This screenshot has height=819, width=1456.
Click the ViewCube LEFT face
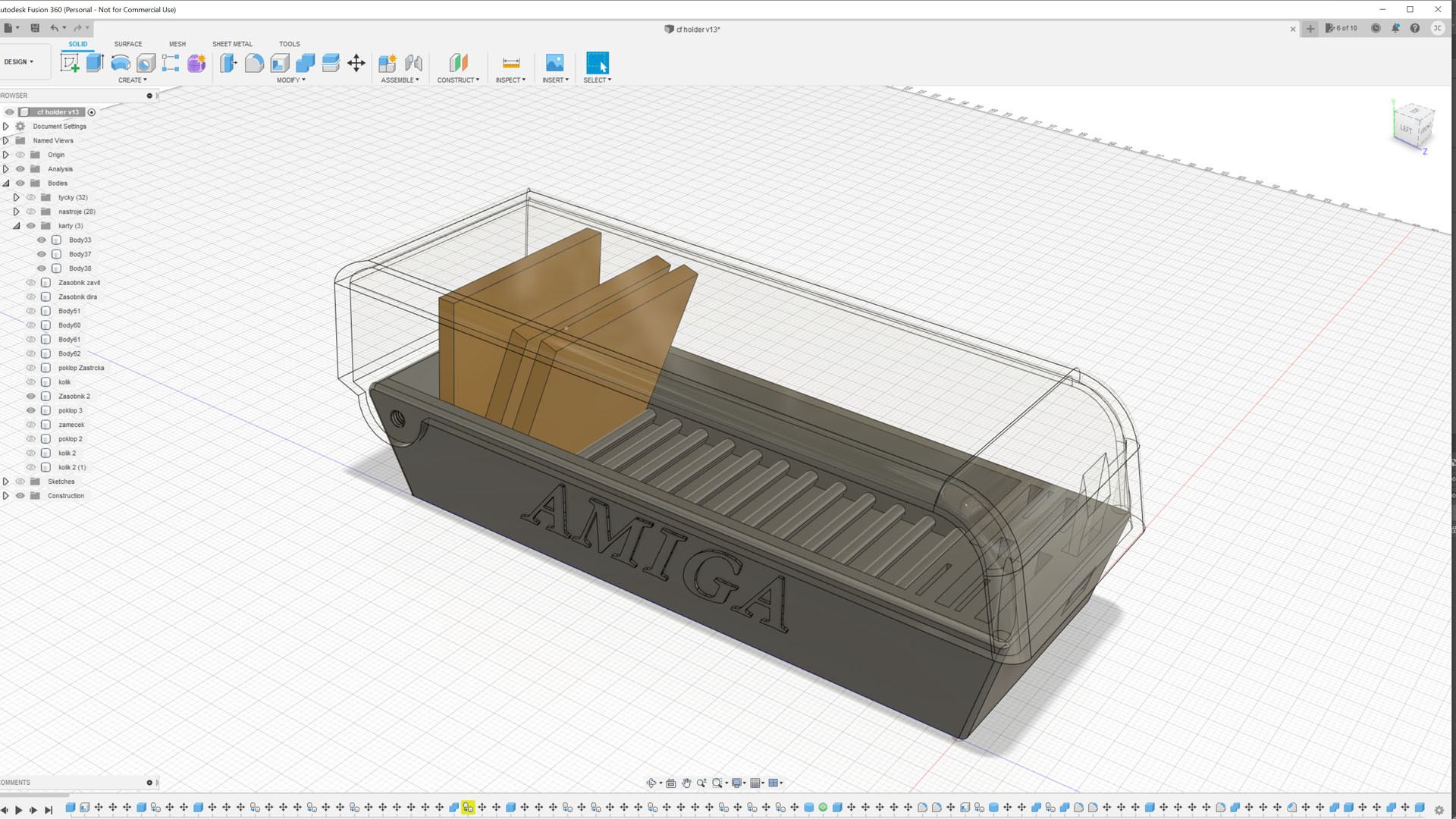[1406, 129]
